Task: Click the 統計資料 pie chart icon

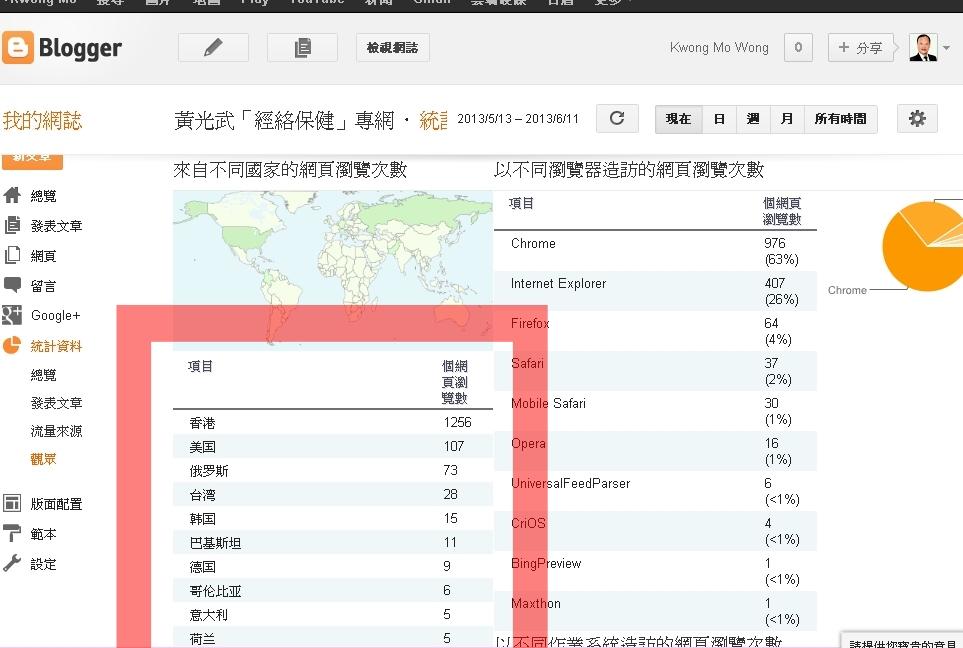Action: (x=12, y=345)
